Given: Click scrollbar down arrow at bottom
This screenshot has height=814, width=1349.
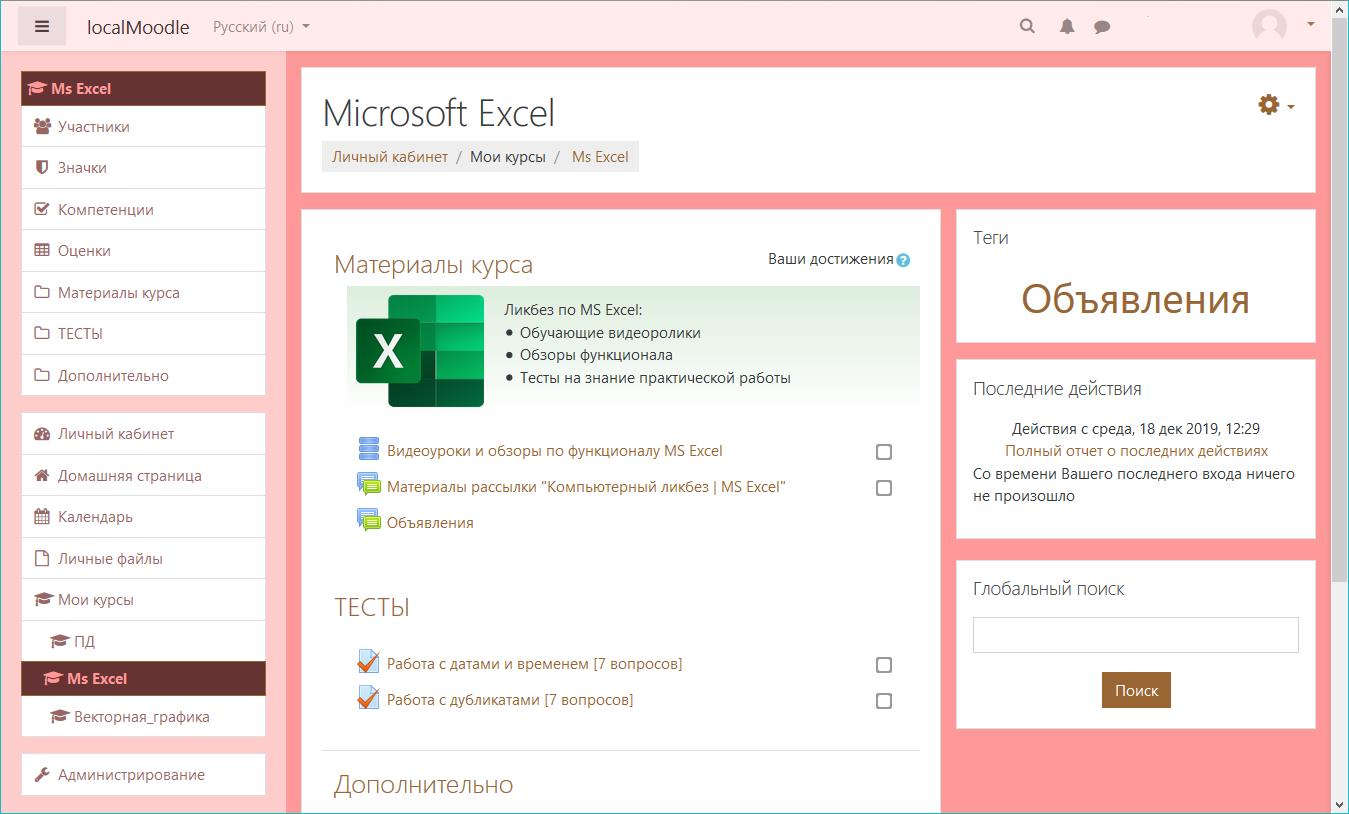Looking at the screenshot, I should pos(1339,803).
